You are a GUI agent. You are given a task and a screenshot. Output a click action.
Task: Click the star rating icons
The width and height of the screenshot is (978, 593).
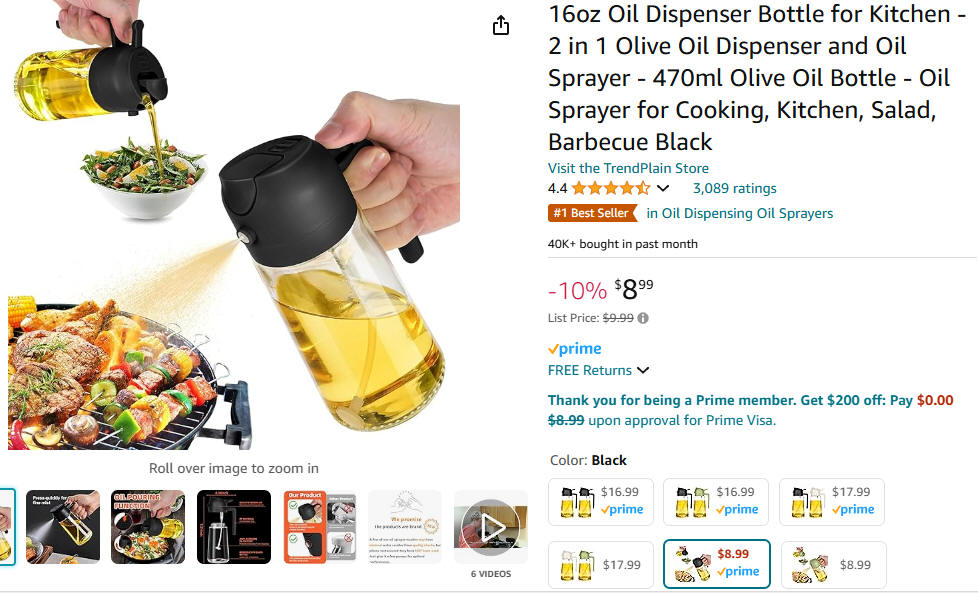(x=610, y=188)
